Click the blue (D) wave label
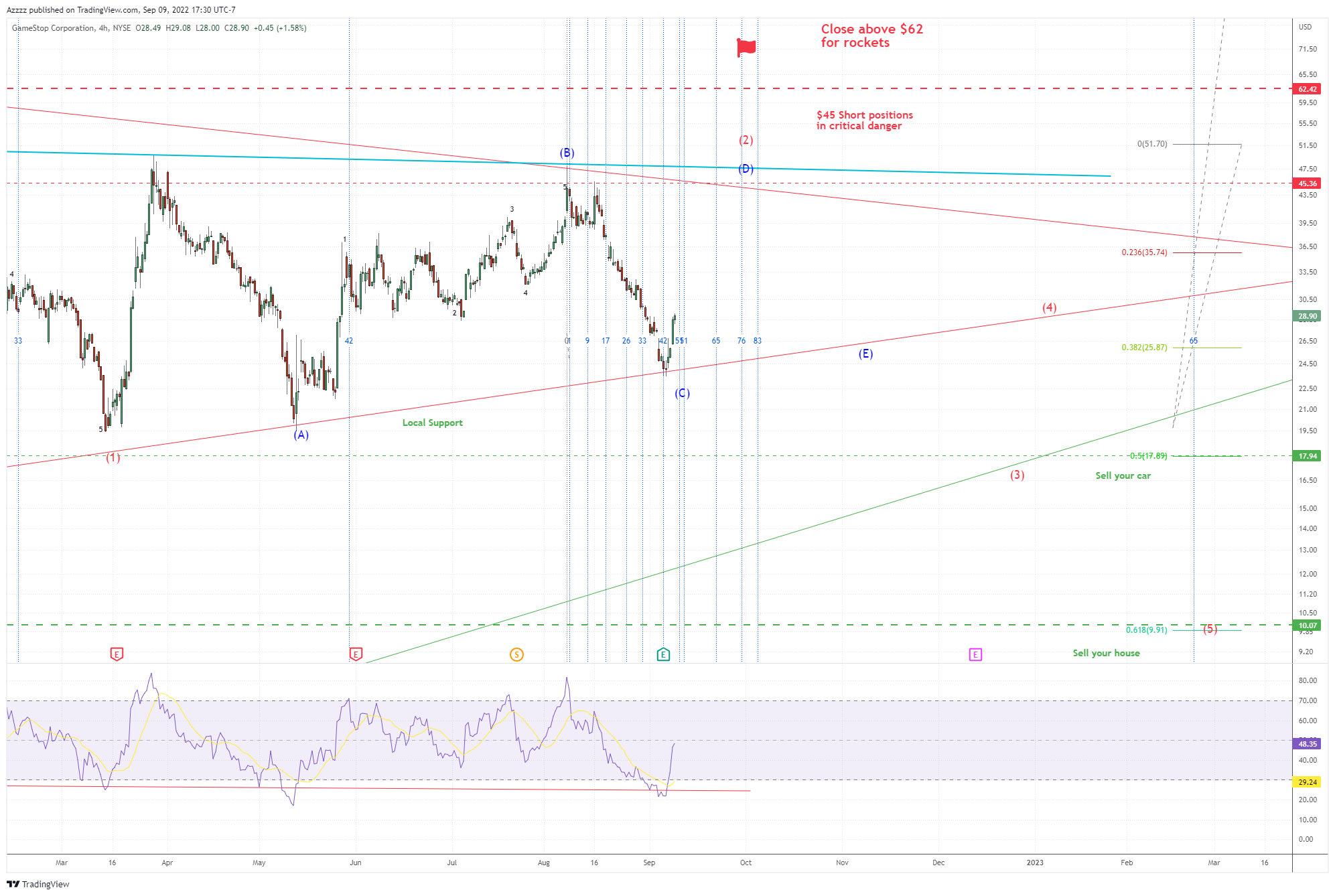Image resolution: width=1335 pixels, height=896 pixels. click(x=746, y=169)
